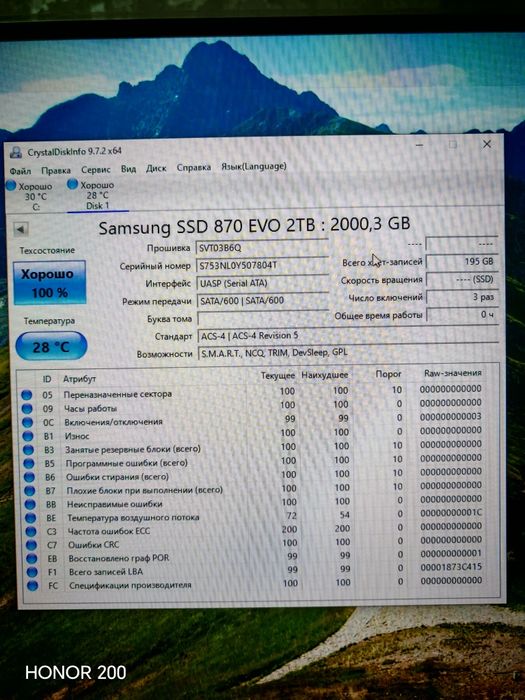Click the Наихудшее column header

[325, 375]
